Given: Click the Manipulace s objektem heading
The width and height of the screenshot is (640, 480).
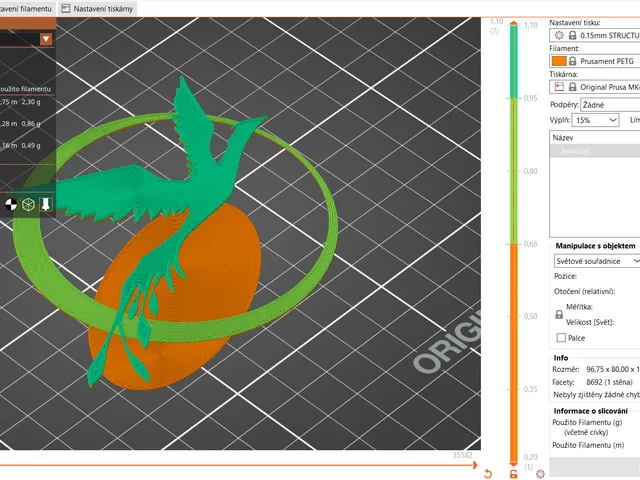Looking at the screenshot, I should [x=595, y=246].
